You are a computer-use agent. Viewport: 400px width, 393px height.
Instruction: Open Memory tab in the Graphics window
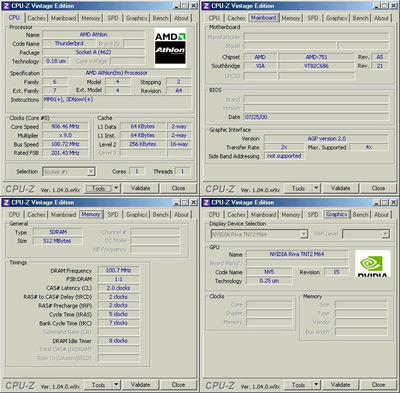(290, 215)
